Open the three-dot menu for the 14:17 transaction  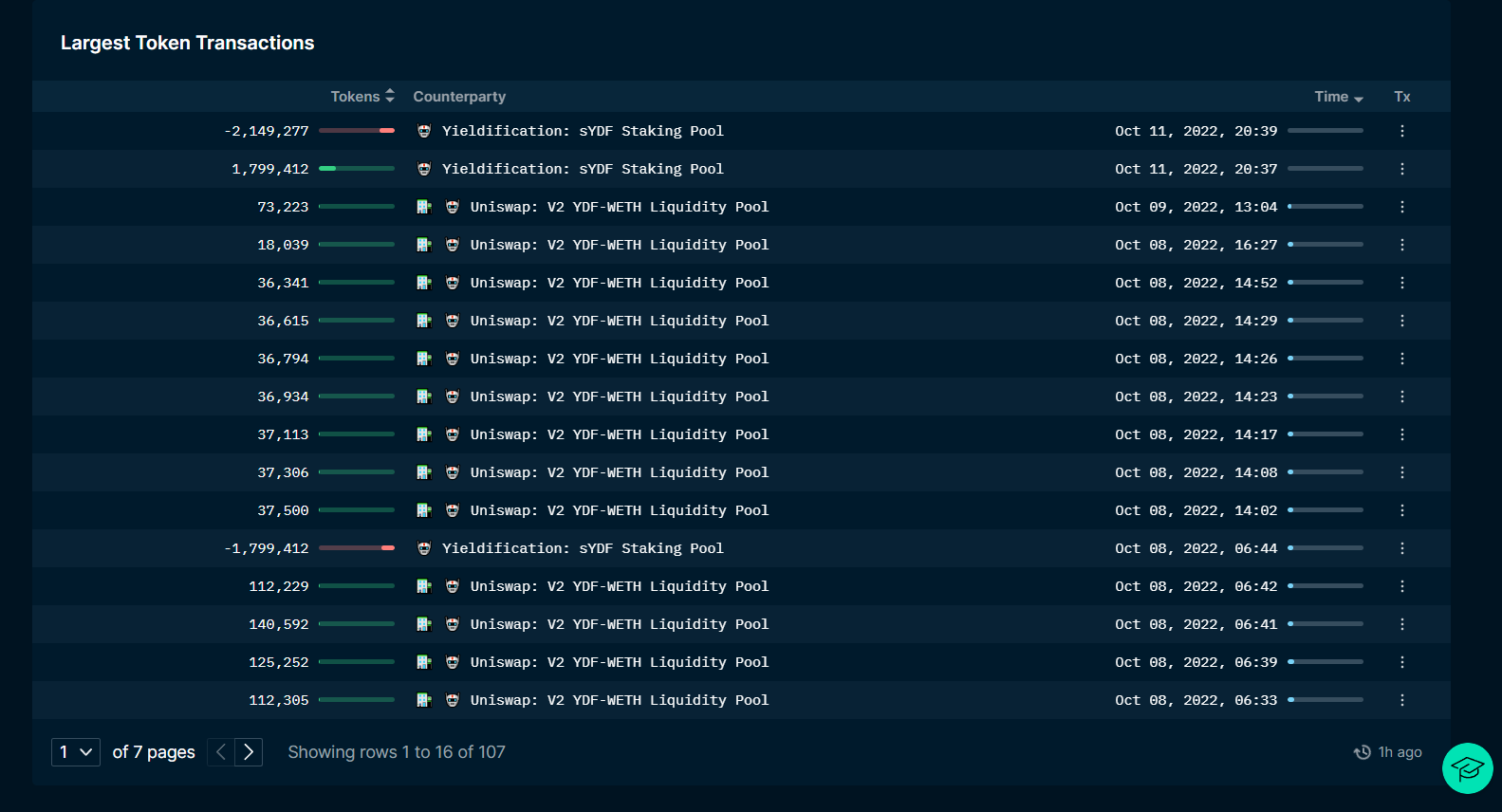tap(1402, 434)
